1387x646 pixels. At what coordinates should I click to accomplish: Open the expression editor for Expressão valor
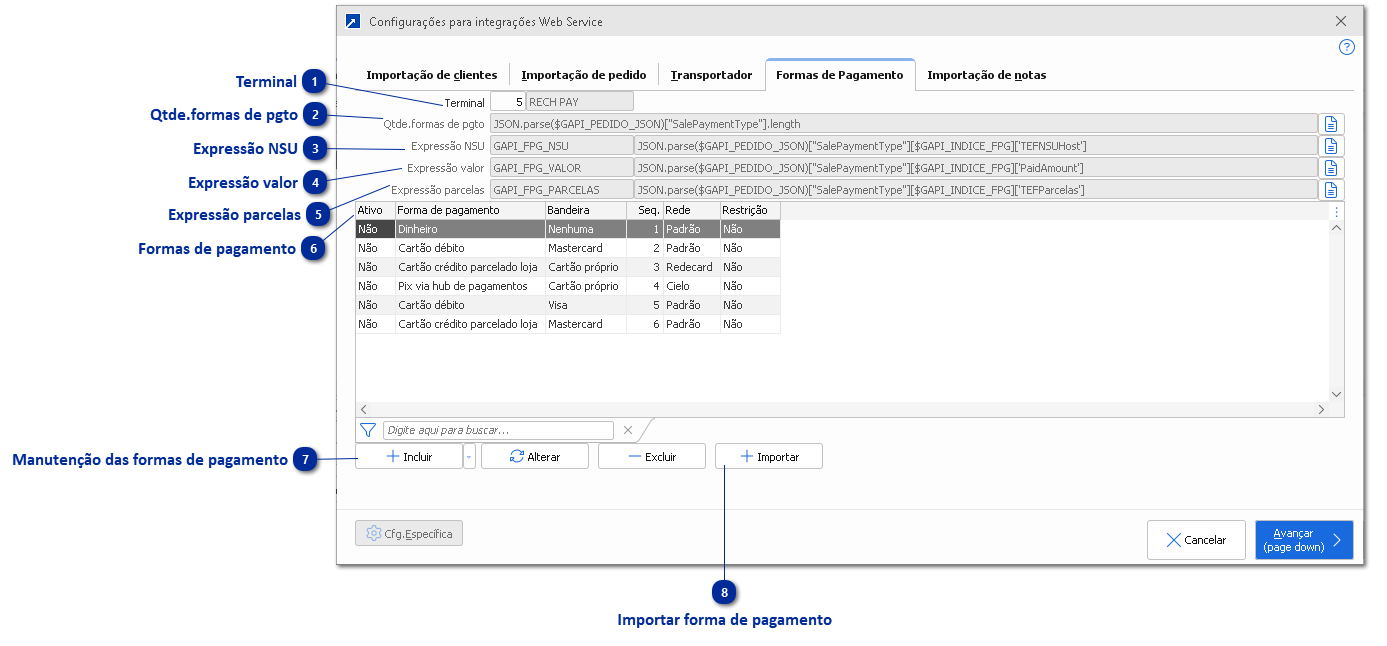pos(1331,167)
